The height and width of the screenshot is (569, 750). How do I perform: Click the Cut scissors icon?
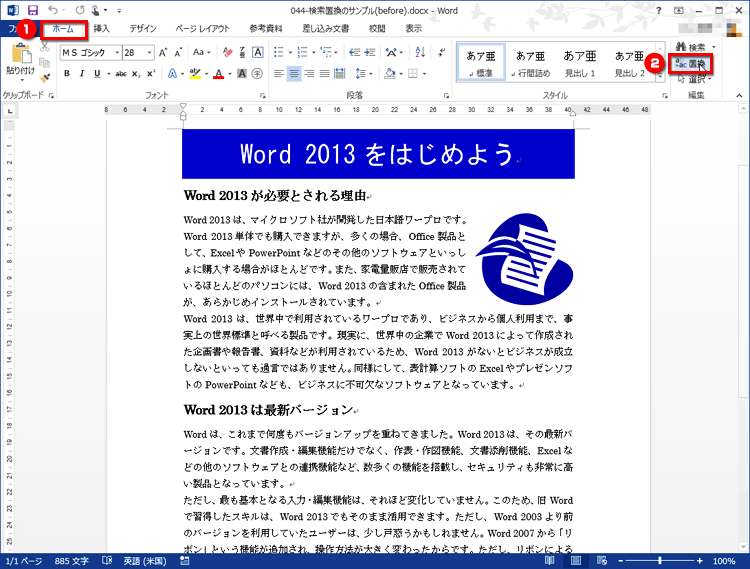point(44,46)
